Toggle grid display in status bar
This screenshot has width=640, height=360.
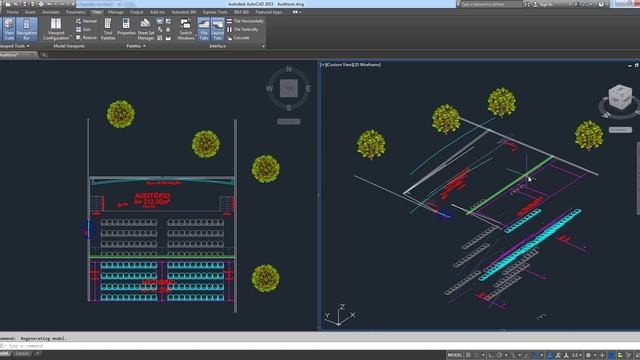(469, 355)
